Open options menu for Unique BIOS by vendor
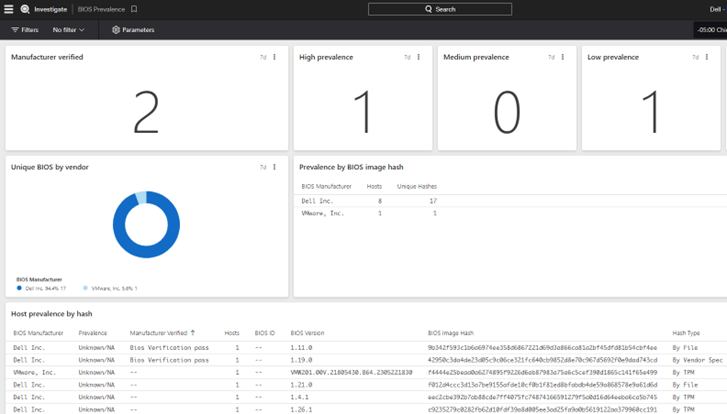Image resolution: width=727 pixels, height=414 pixels. point(275,167)
